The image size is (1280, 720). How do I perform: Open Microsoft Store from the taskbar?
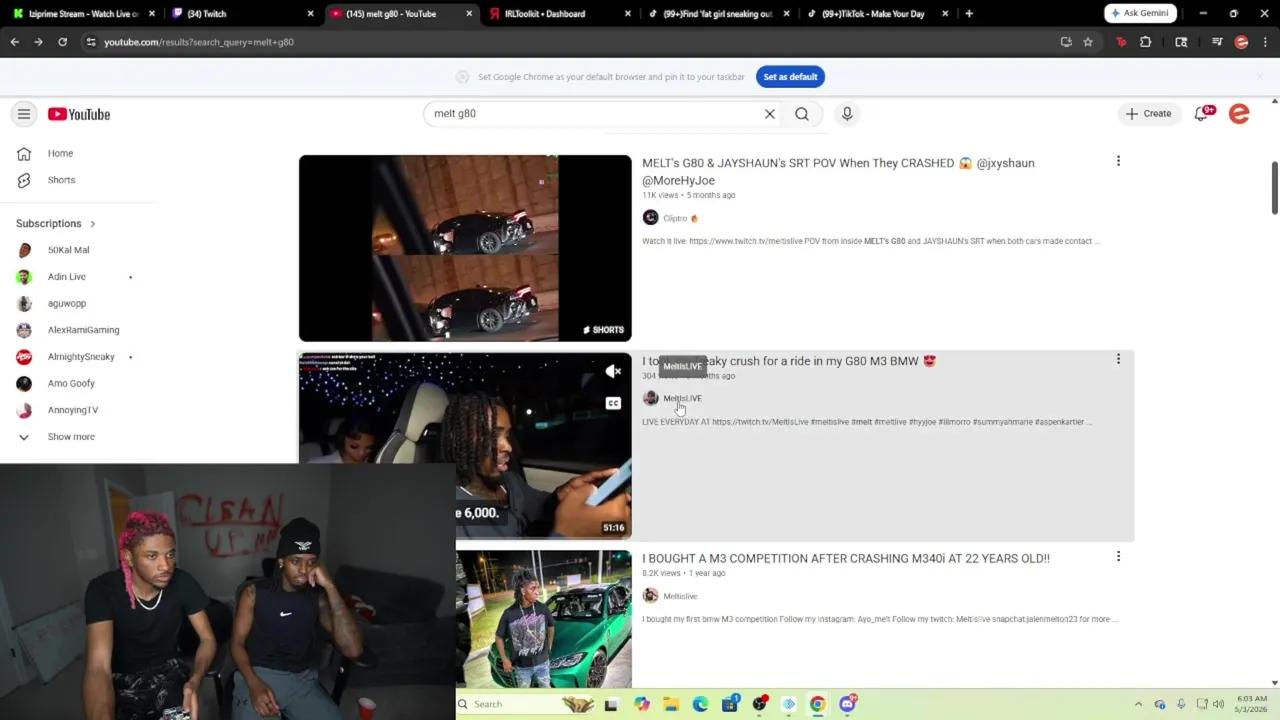pos(730,704)
